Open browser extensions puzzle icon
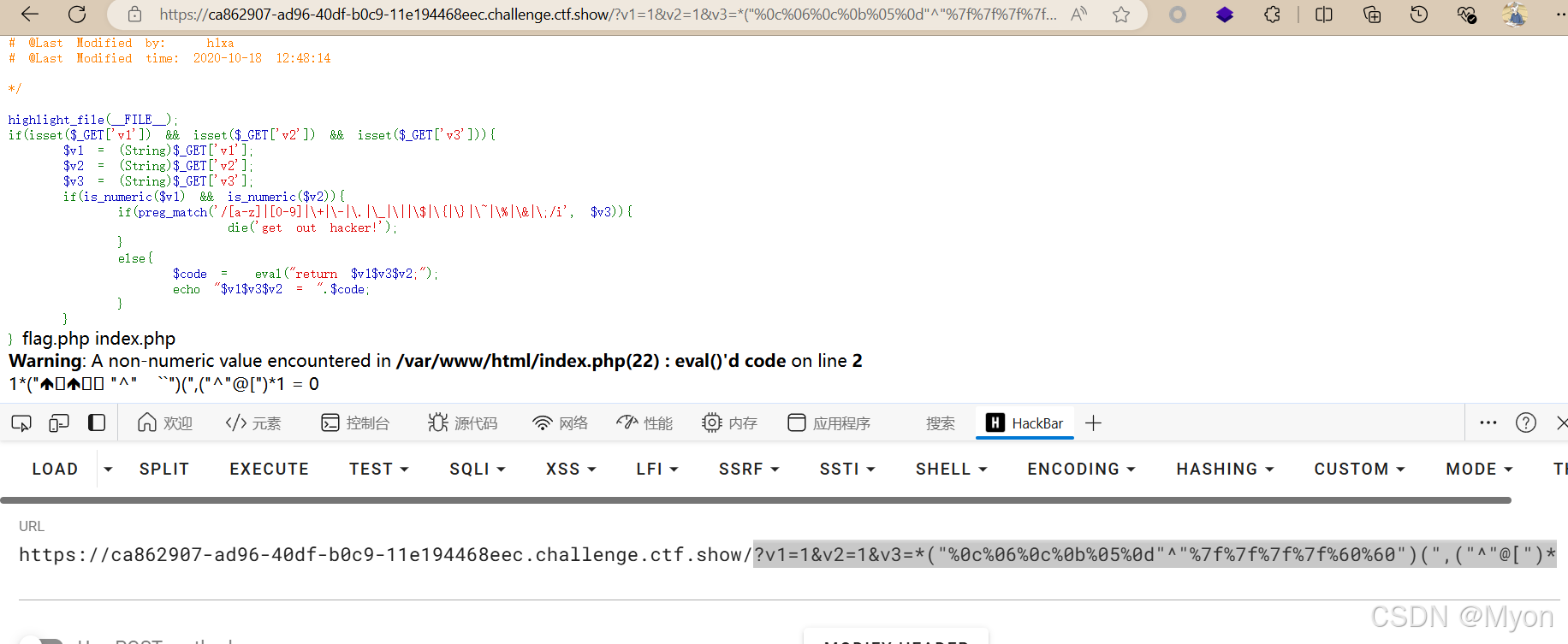Viewport: 1568px width, 644px height. tap(1273, 15)
